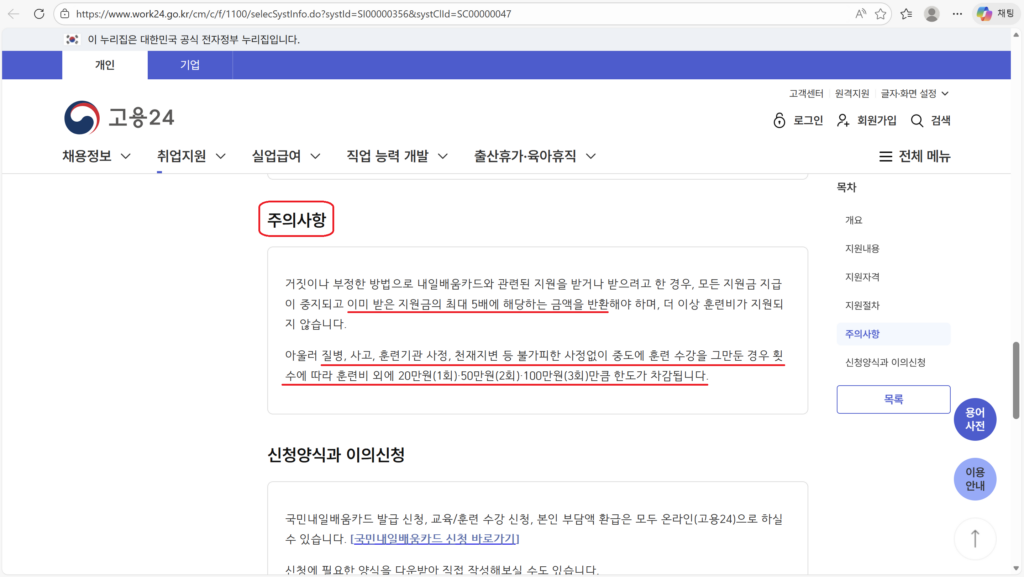Jump to 지원자격 in table of contents
This screenshot has height=577, width=1024.
(x=862, y=276)
